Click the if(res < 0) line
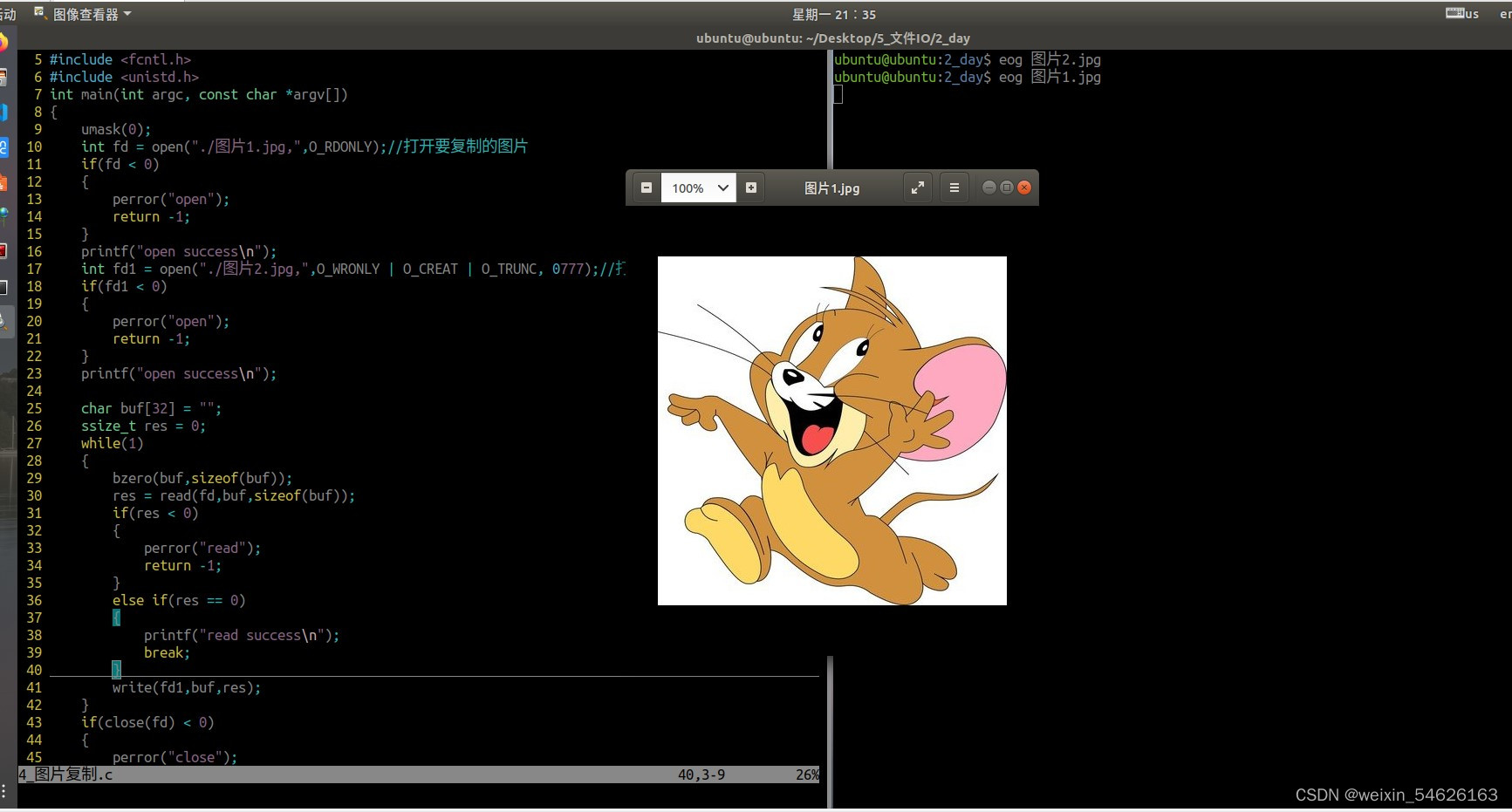Image resolution: width=1512 pixels, height=812 pixels. coord(155,513)
